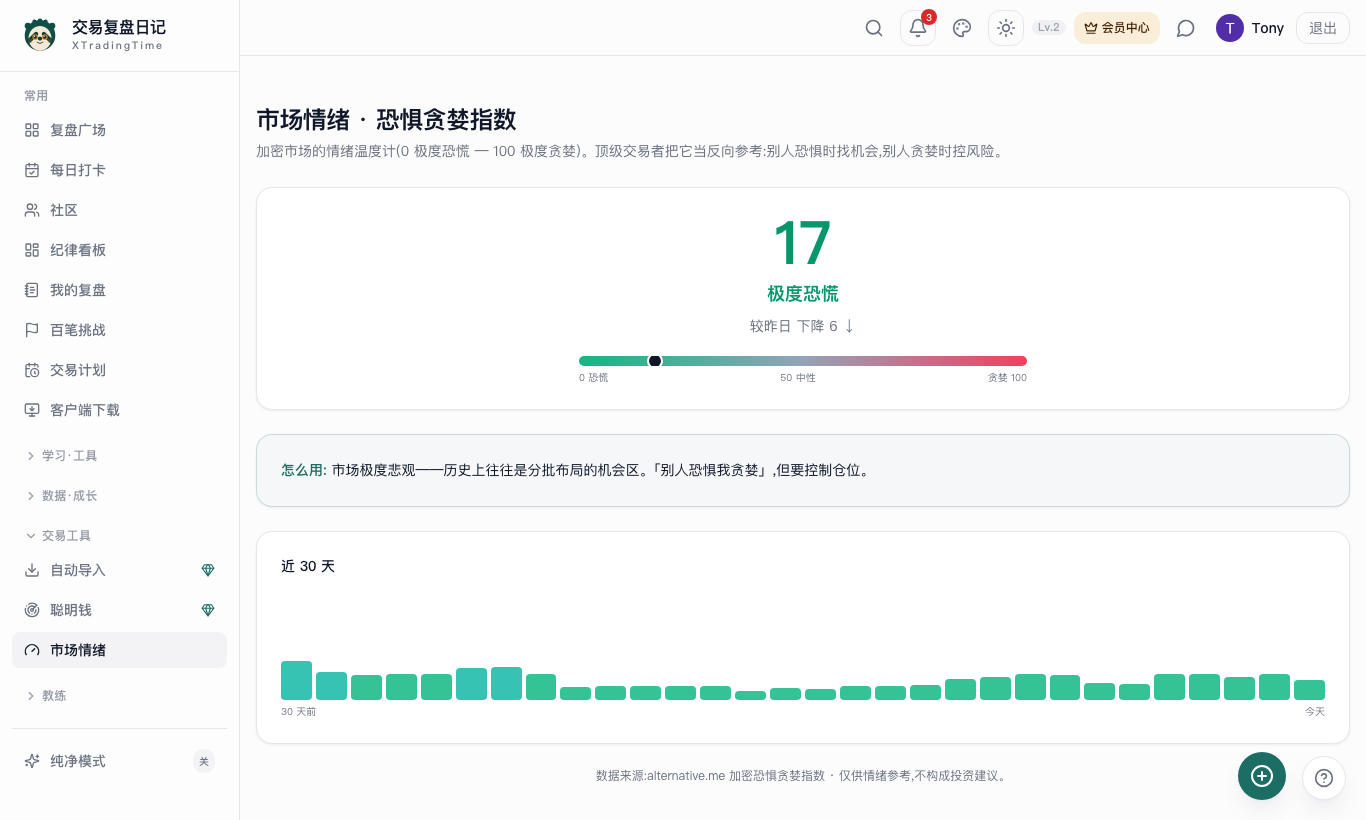1366x820 pixels.
Task: Click the black marker on sentiment gauge
Action: pos(655,361)
